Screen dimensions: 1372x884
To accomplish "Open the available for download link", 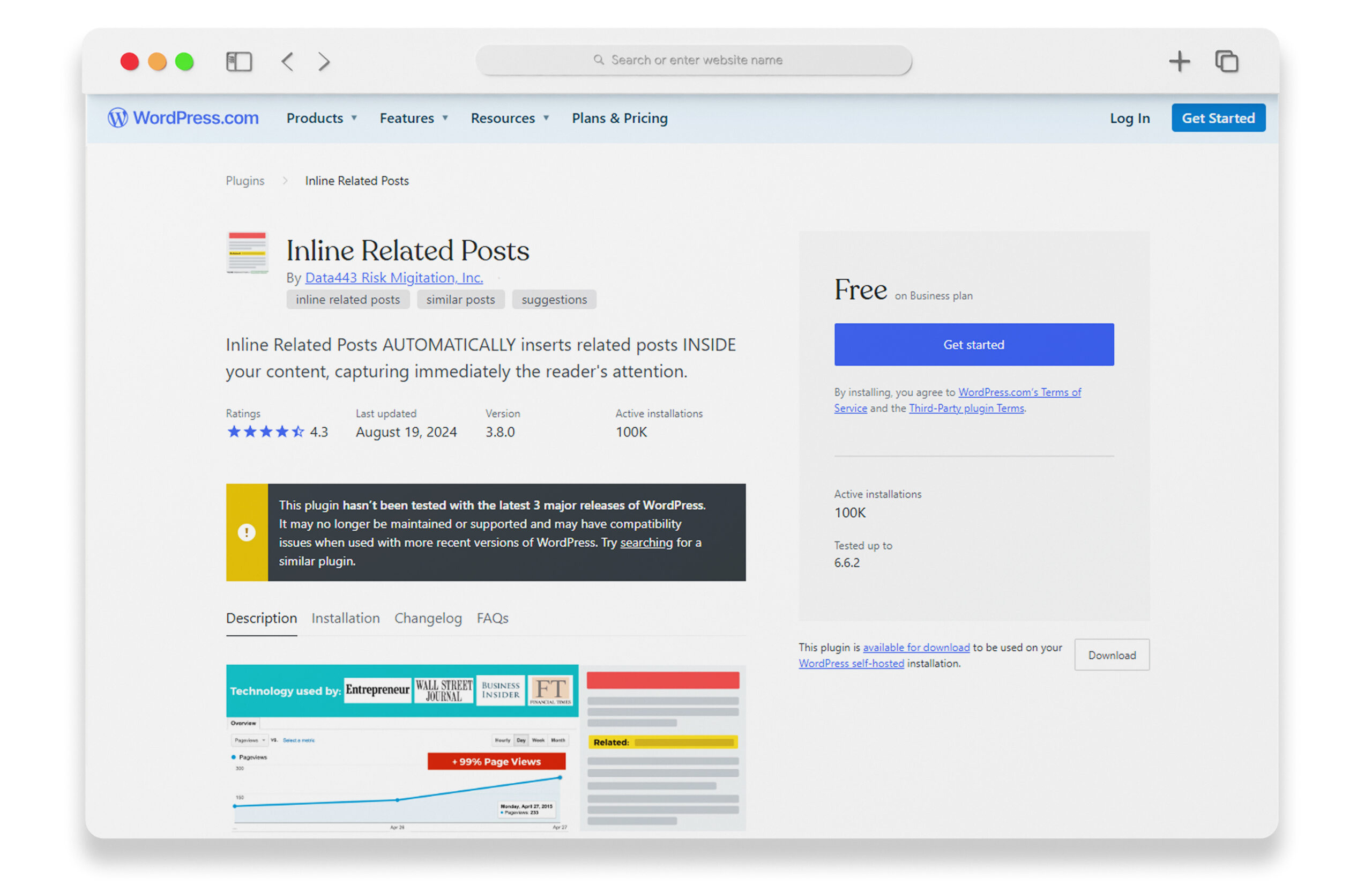I will click(x=916, y=648).
